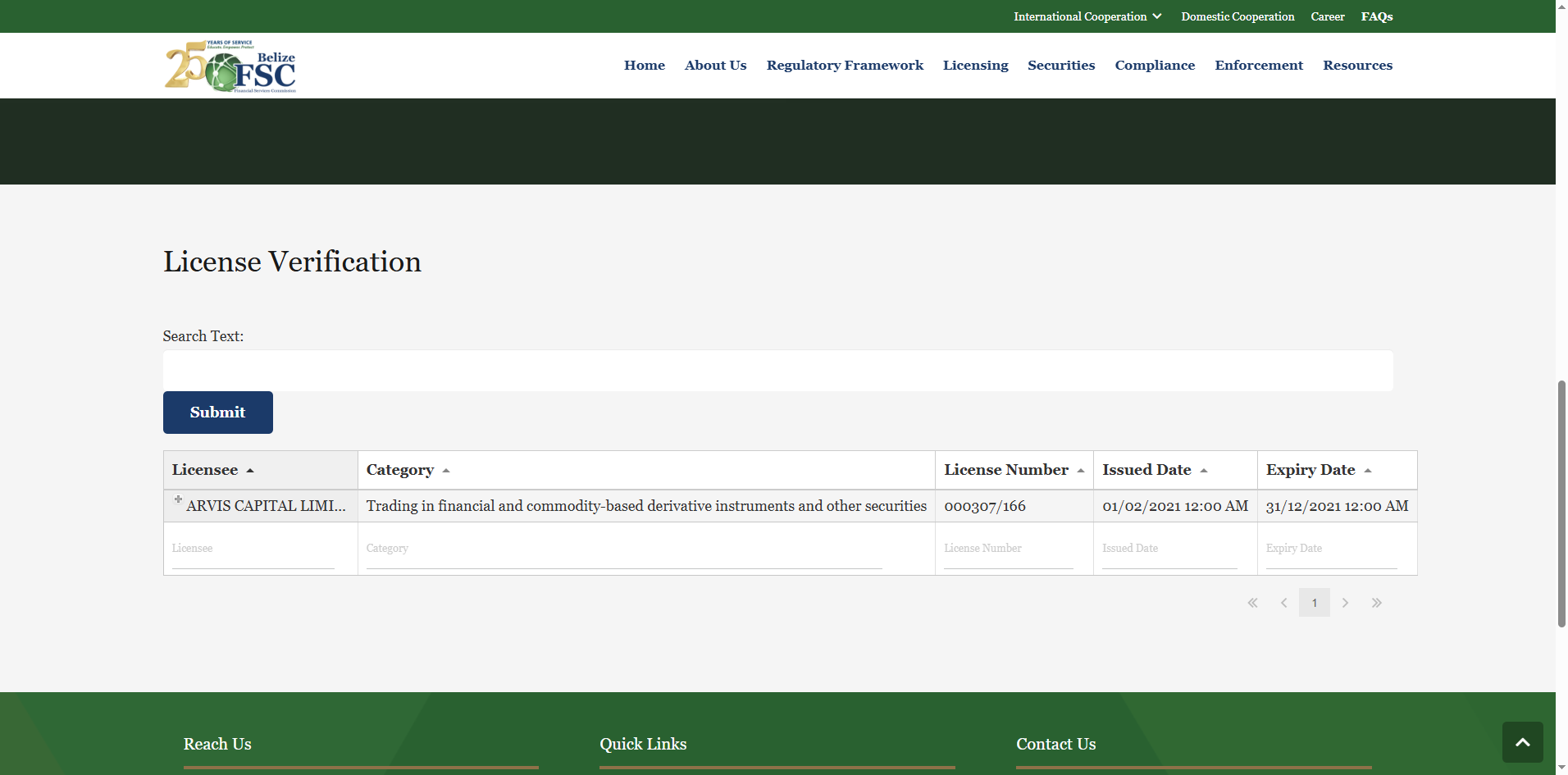This screenshot has height=775, width=1568.
Task: Click the Category filter field
Action: click(x=624, y=549)
